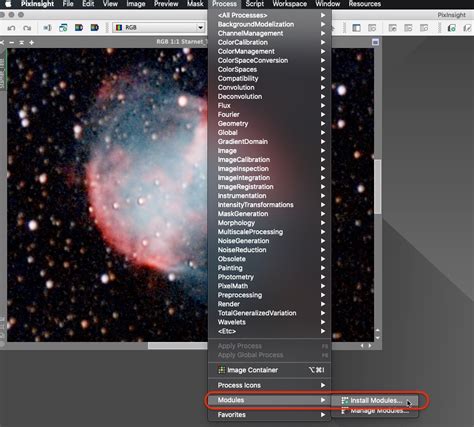The image size is (474, 427).
Task: Select Global in the Process menu
Action: pos(269,133)
